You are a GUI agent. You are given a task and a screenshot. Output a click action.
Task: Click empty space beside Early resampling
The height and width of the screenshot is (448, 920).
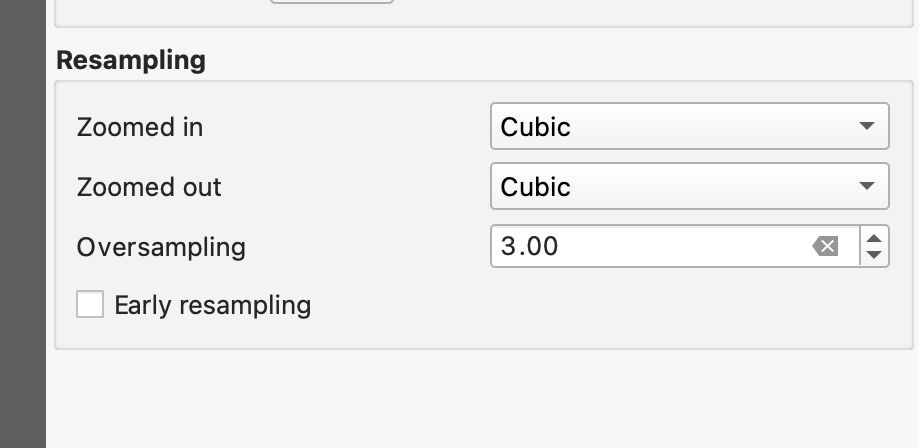[x=600, y=305]
